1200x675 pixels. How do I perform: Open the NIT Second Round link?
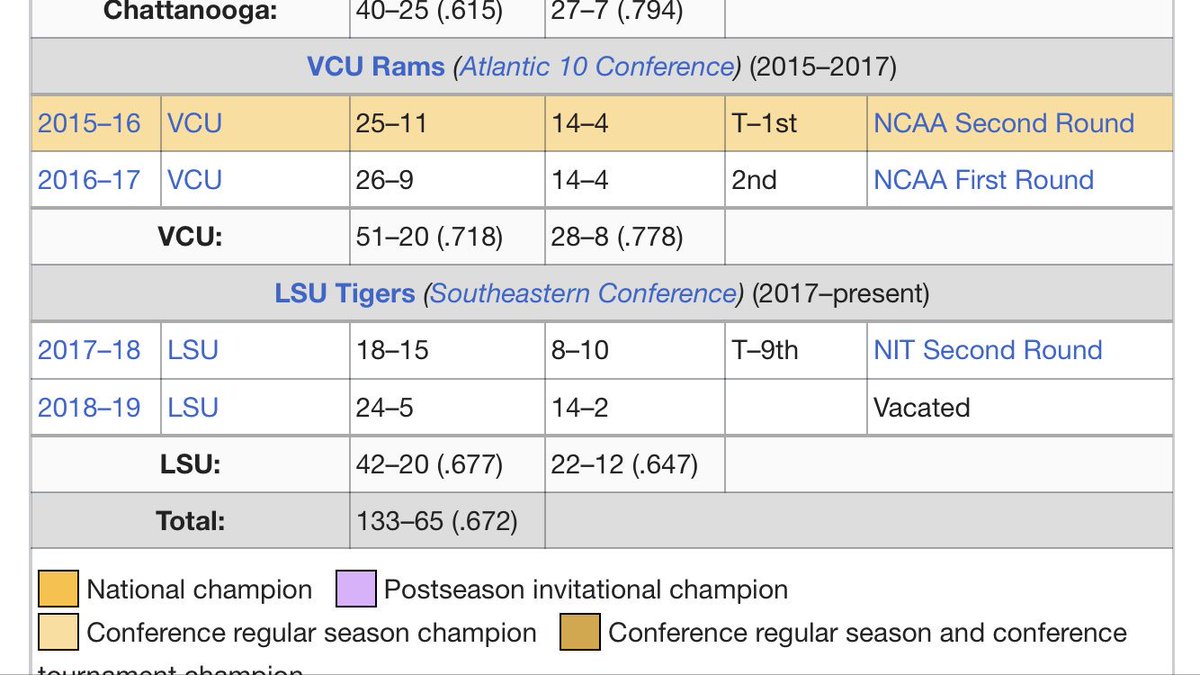(x=988, y=350)
